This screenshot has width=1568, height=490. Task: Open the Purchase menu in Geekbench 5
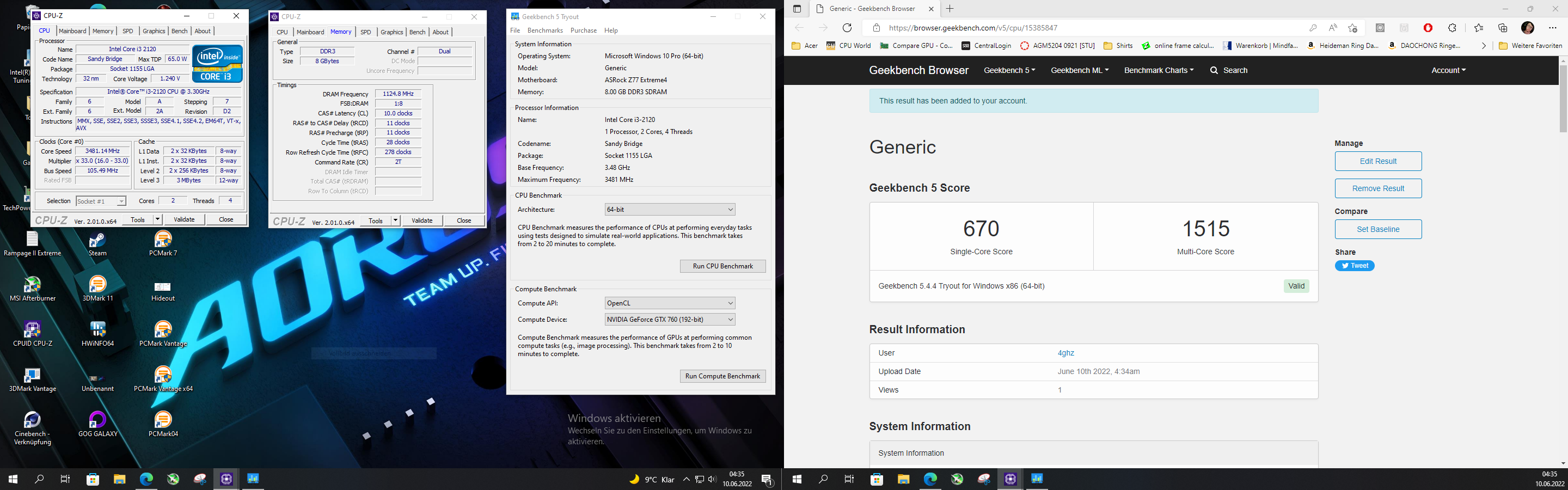(x=583, y=30)
